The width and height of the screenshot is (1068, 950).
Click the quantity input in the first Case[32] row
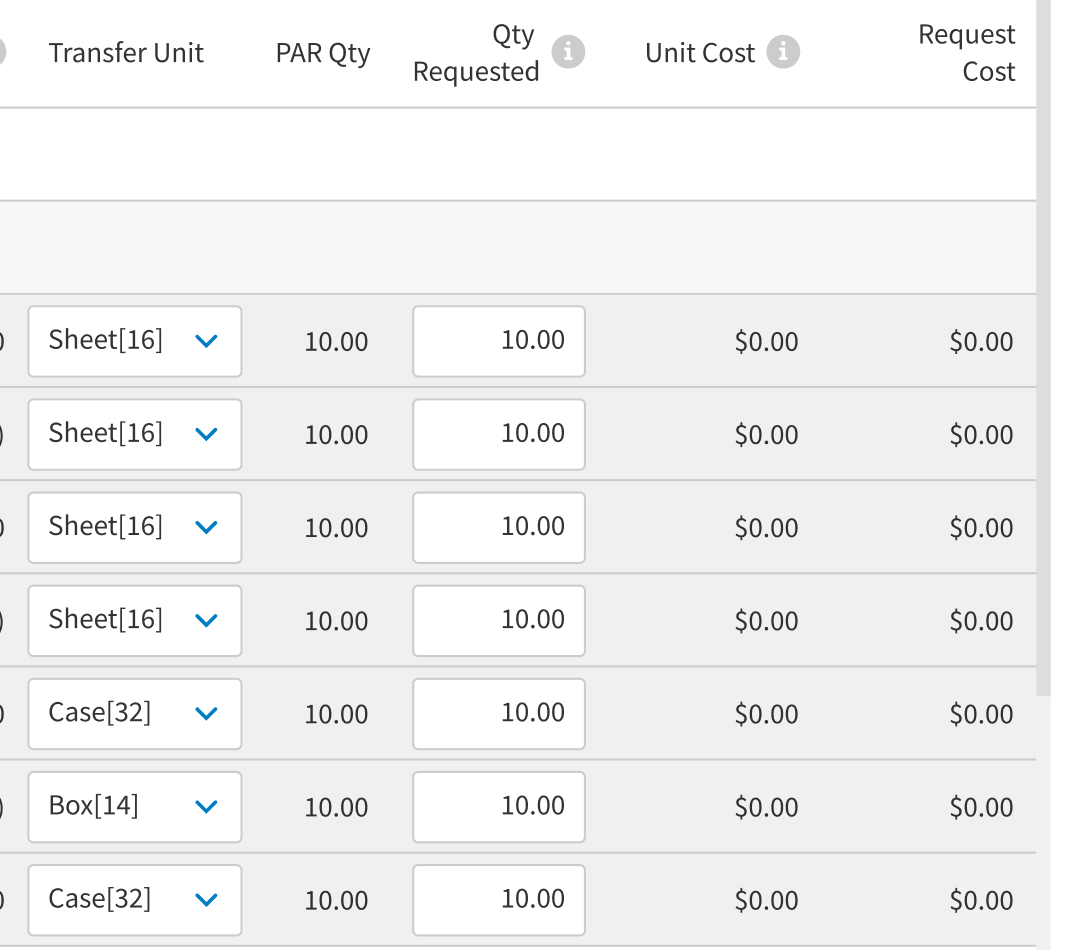(498, 713)
